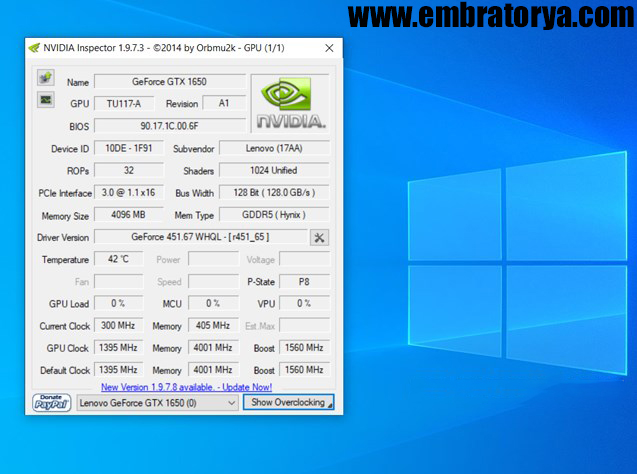Click the Mem Type field GDDR5 (Hynix)
The width and height of the screenshot is (637, 474).
pyautogui.click(x=274, y=214)
